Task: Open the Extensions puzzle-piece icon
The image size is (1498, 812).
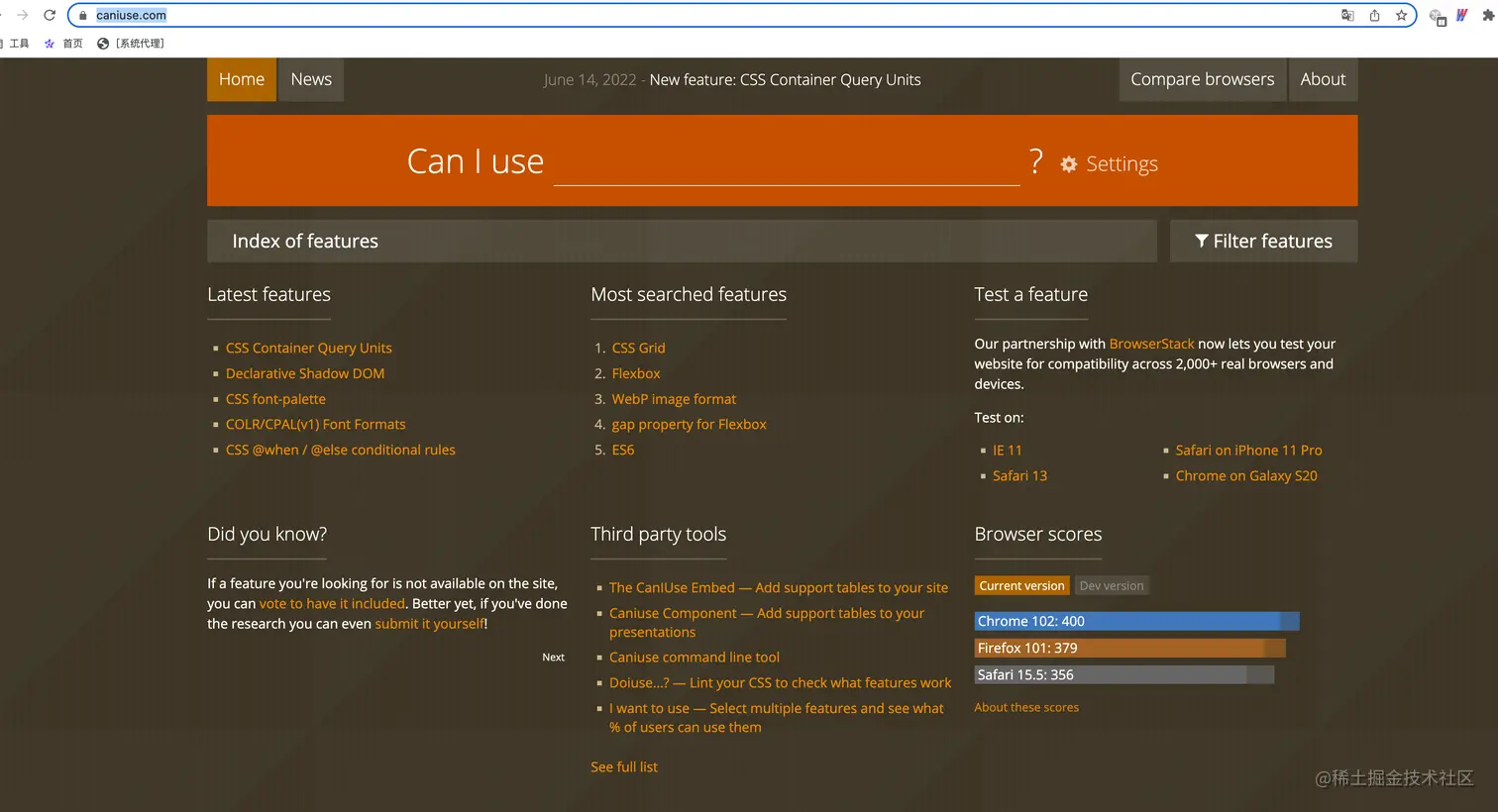Action: point(1488,16)
